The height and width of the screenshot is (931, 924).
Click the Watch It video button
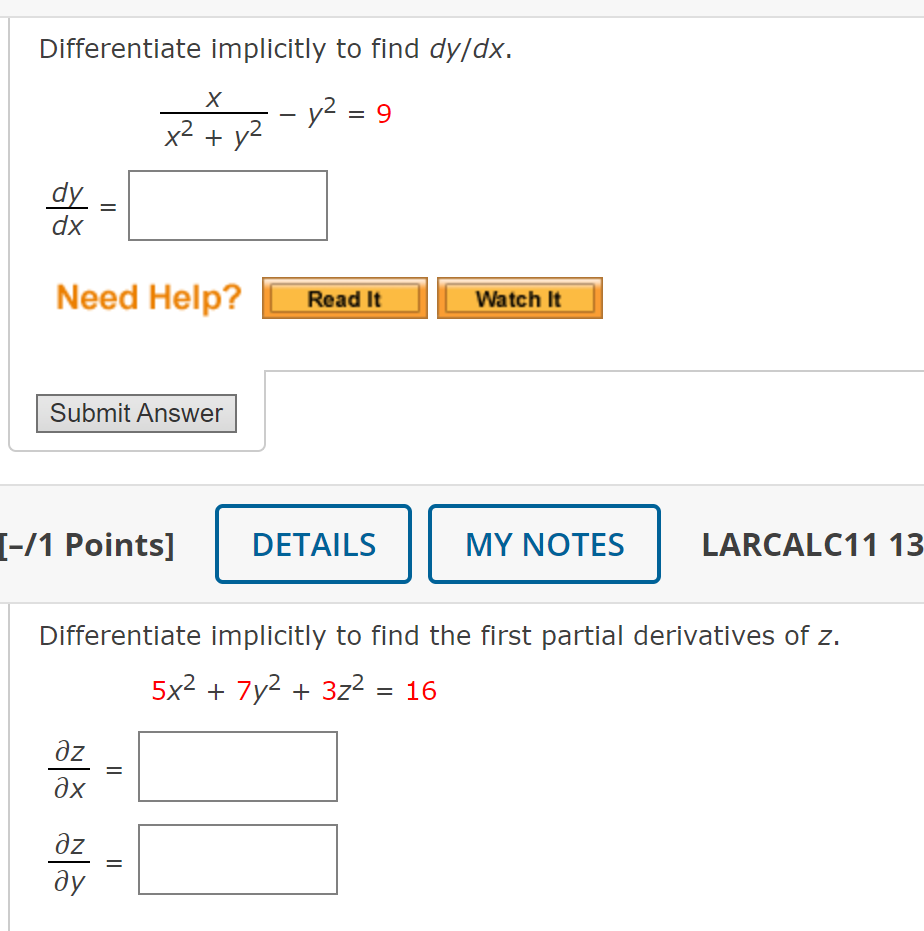pyautogui.click(x=519, y=297)
